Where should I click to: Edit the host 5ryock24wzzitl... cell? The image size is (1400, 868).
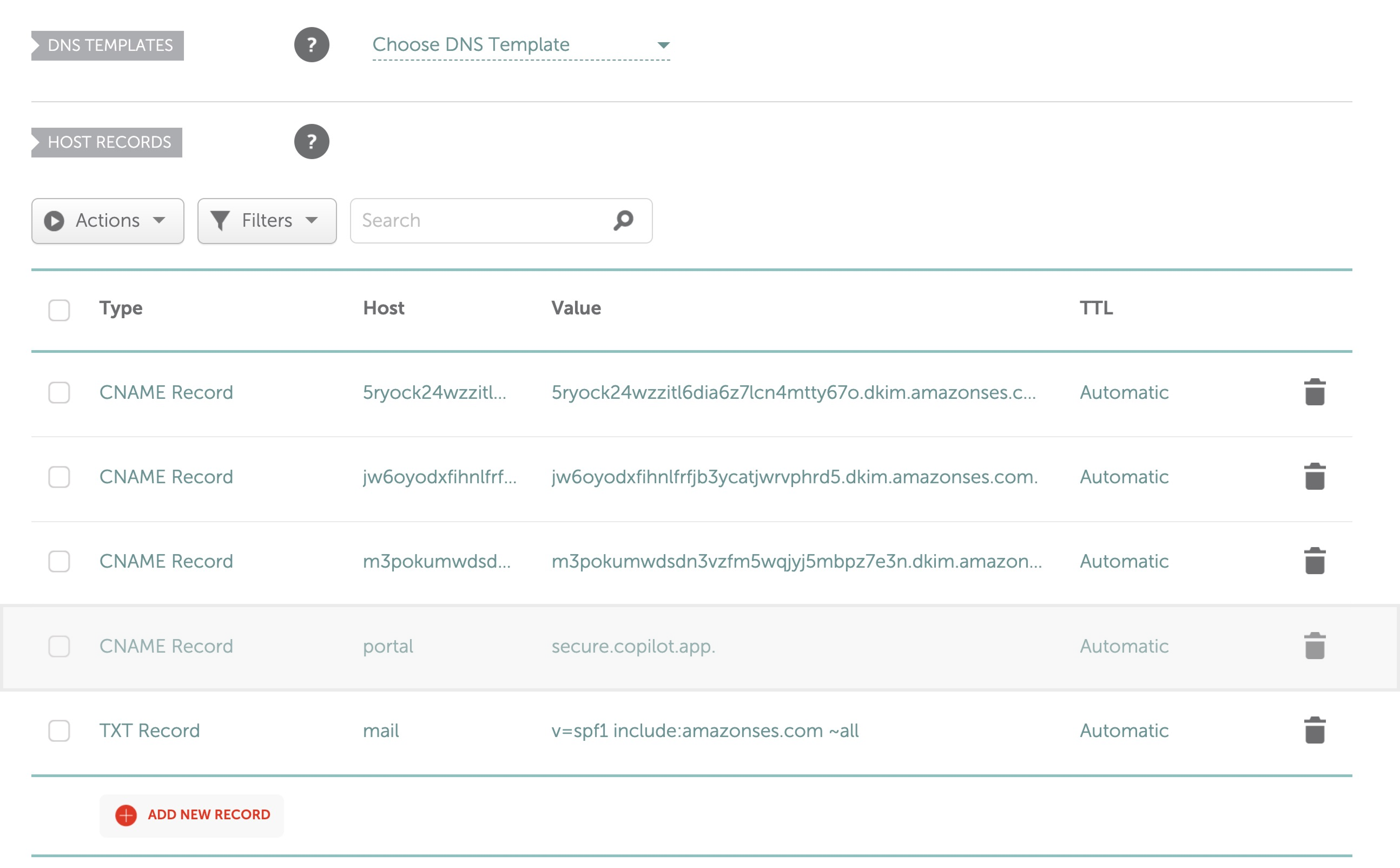coord(434,393)
